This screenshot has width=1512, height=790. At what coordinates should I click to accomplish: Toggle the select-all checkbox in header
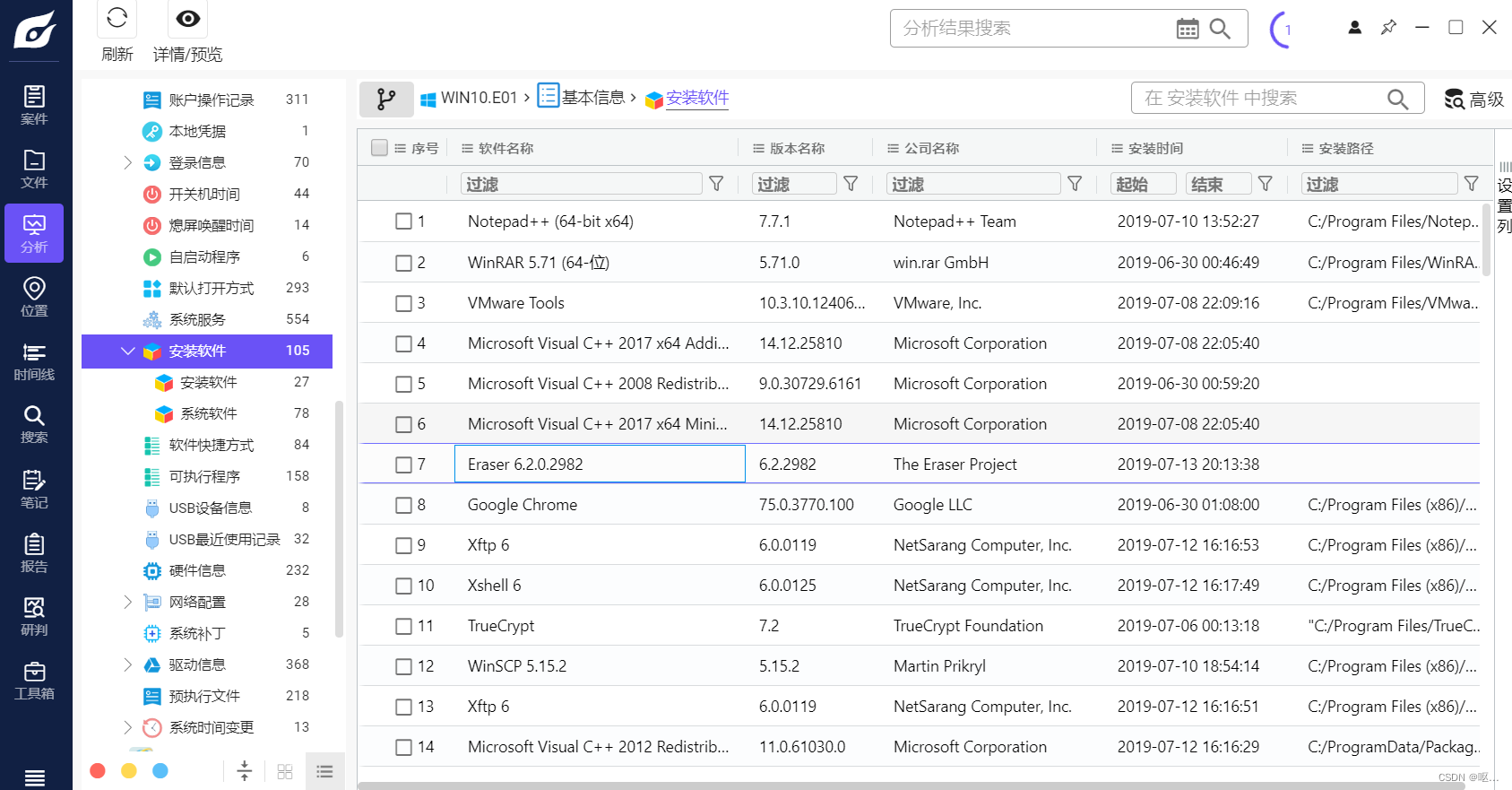point(380,148)
